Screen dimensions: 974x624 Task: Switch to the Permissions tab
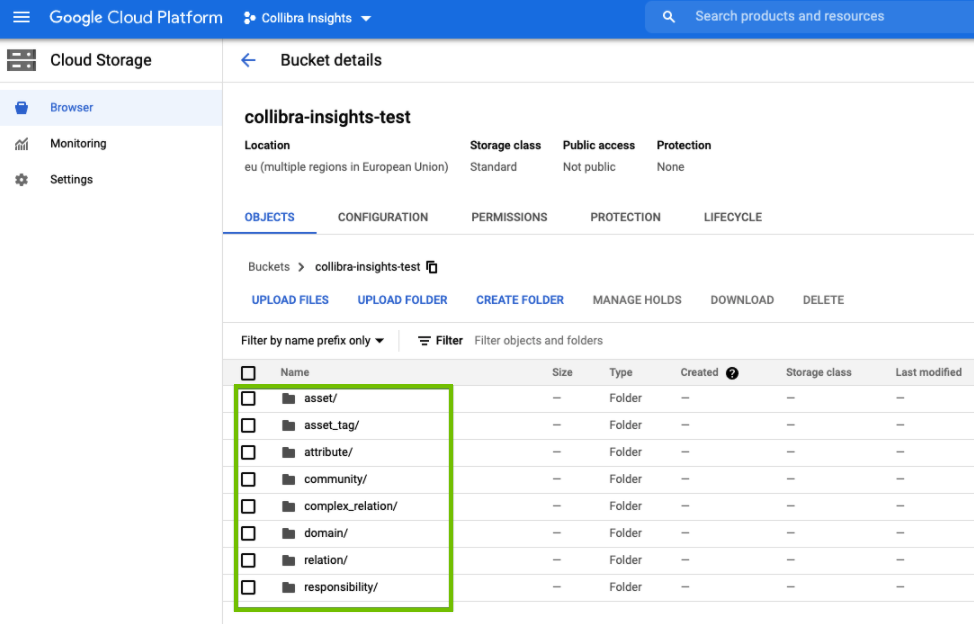509,217
